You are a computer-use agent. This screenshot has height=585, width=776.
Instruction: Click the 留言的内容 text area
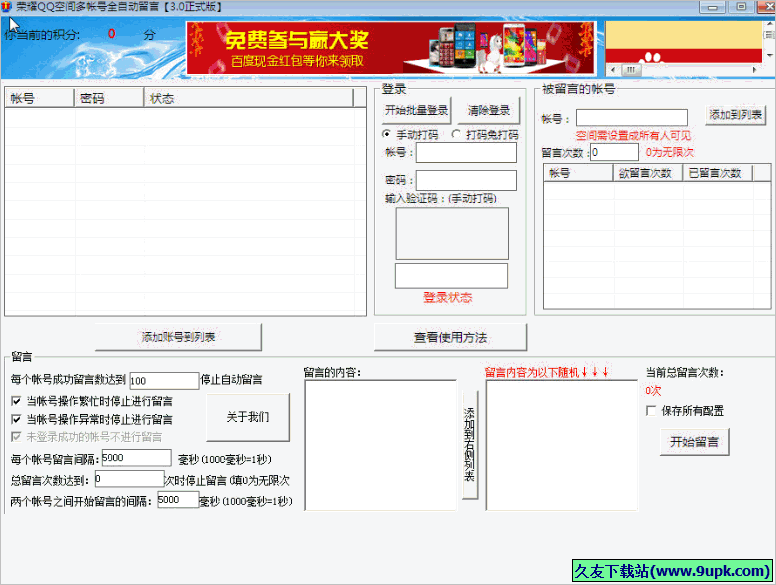pyautogui.click(x=381, y=445)
